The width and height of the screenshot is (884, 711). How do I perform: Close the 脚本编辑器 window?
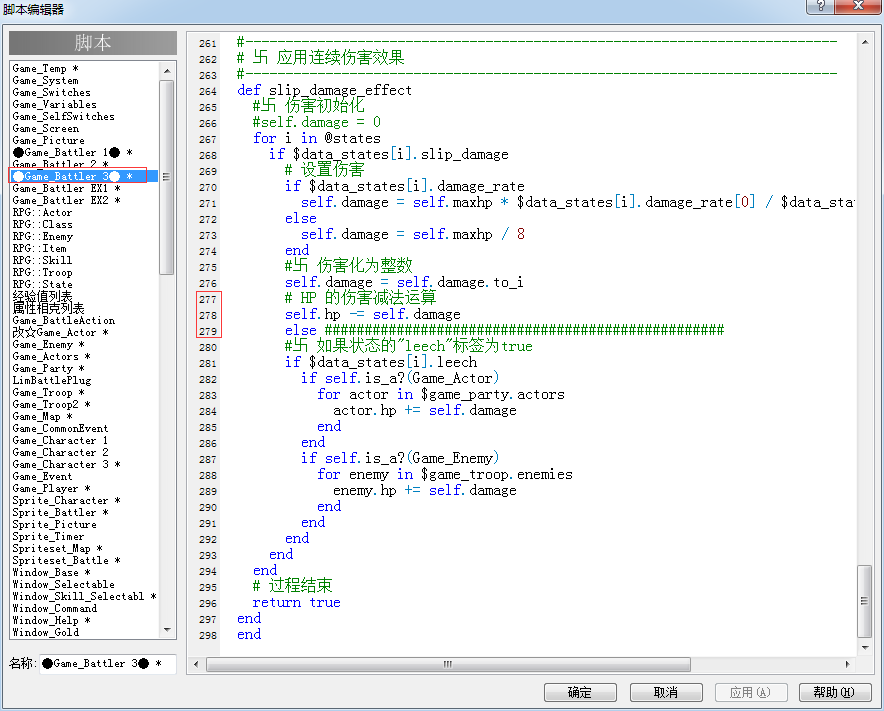click(858, 6)
